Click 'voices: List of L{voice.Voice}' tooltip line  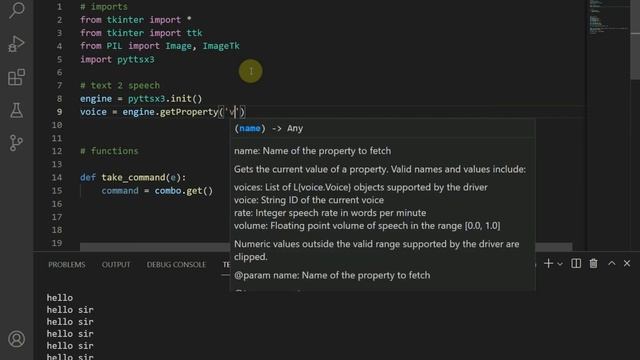coord(361,187)
